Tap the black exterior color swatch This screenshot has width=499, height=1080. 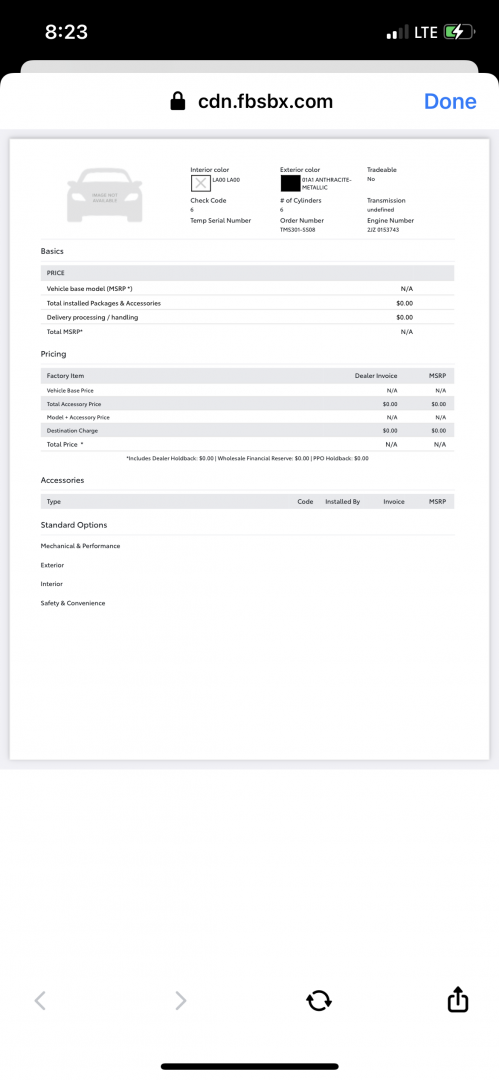(290, 183)
